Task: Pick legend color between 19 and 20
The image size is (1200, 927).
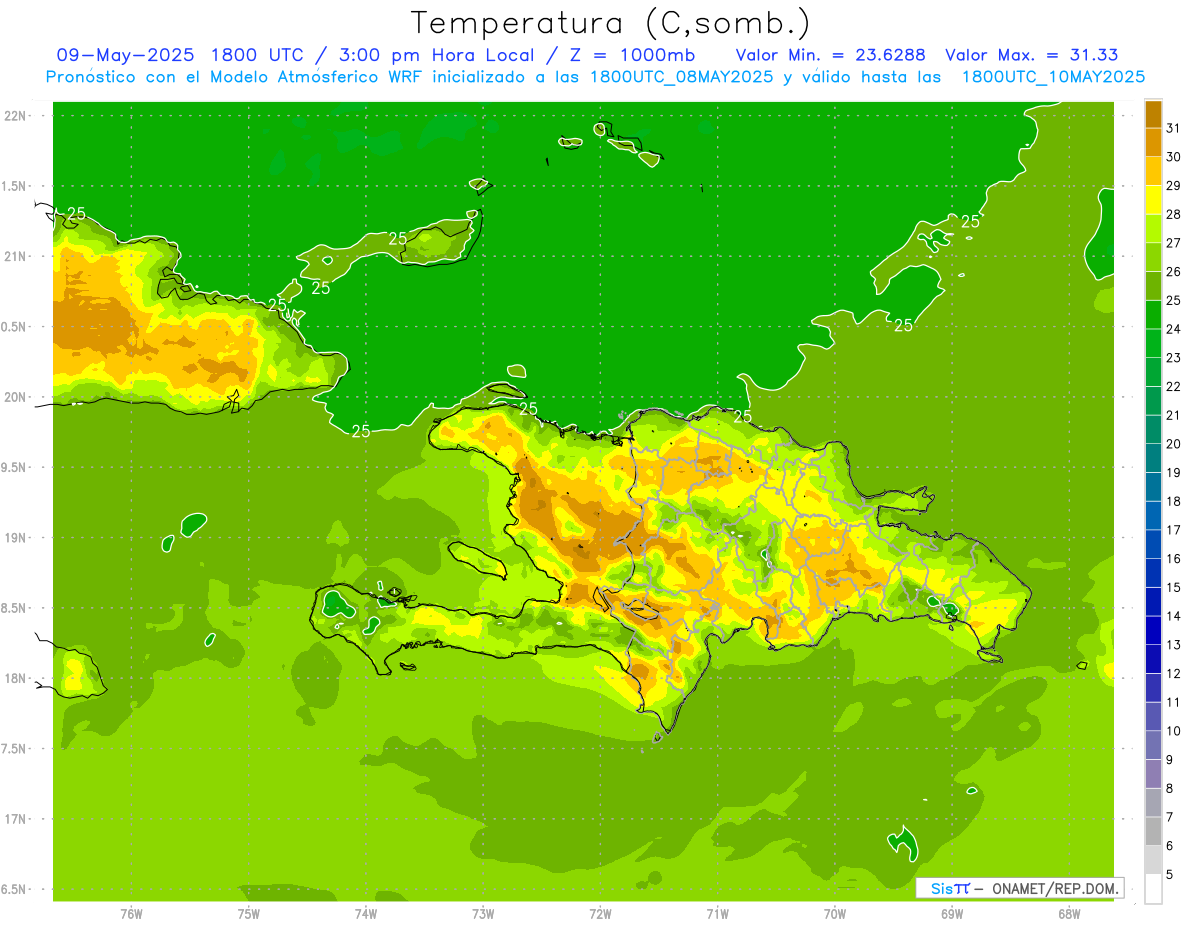Action: tap(1153, 458)
